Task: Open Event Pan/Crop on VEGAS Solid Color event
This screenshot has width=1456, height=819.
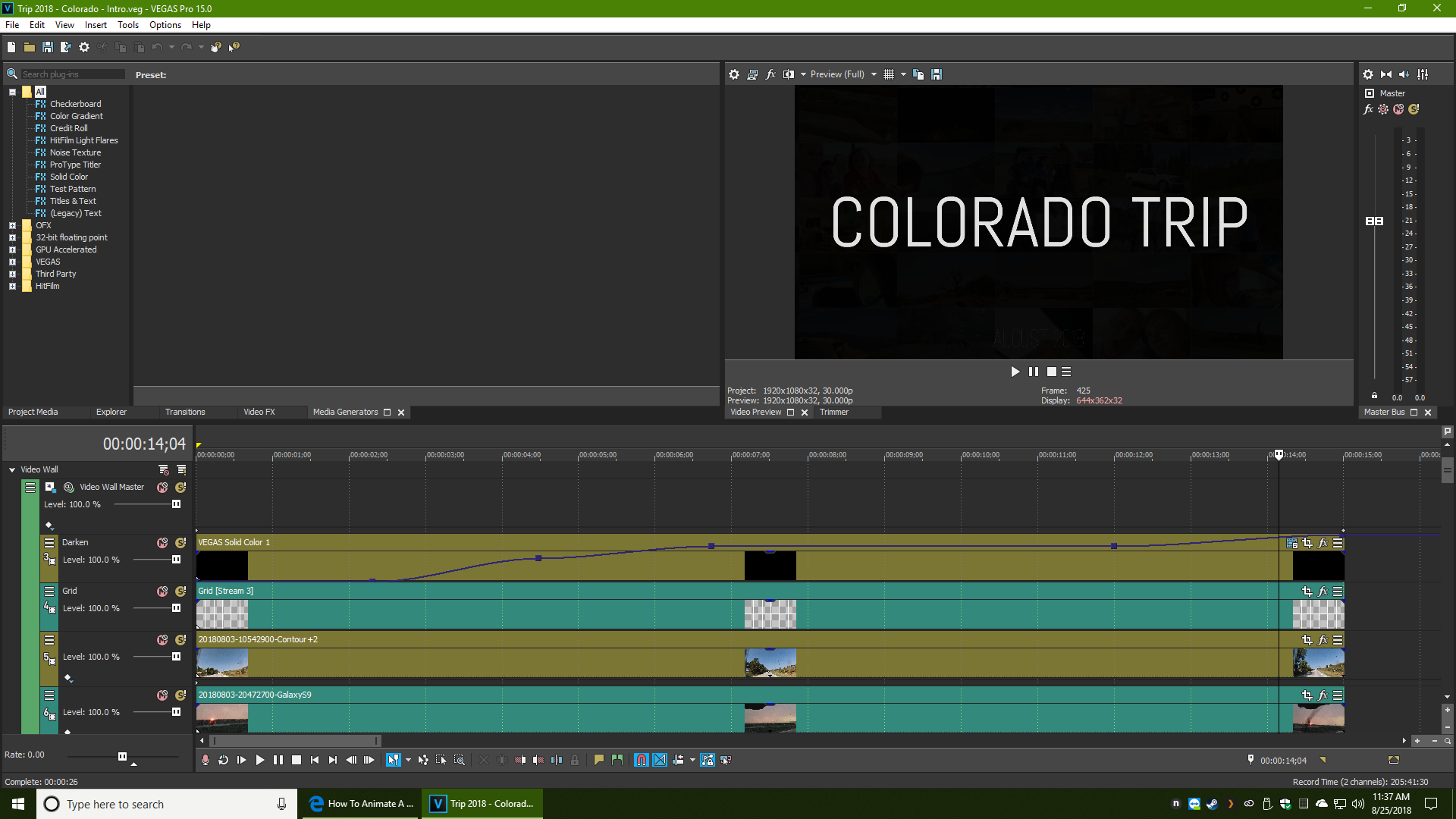Action: 1307,543
